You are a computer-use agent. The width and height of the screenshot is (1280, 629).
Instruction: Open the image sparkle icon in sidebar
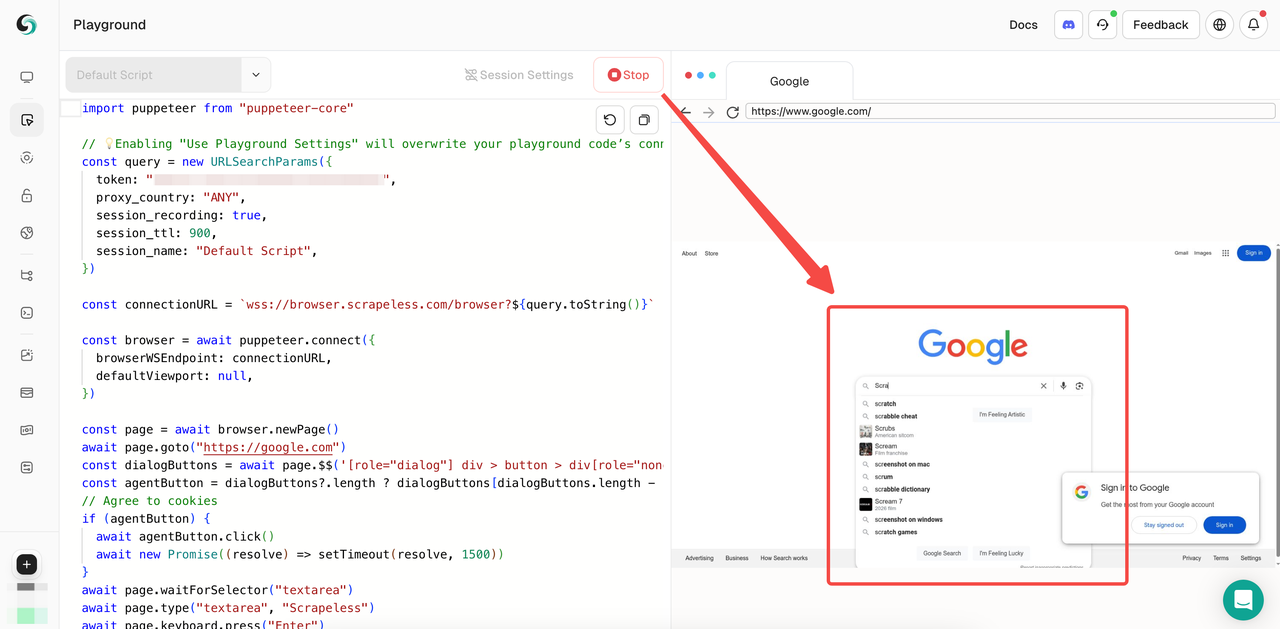[27, 355]
